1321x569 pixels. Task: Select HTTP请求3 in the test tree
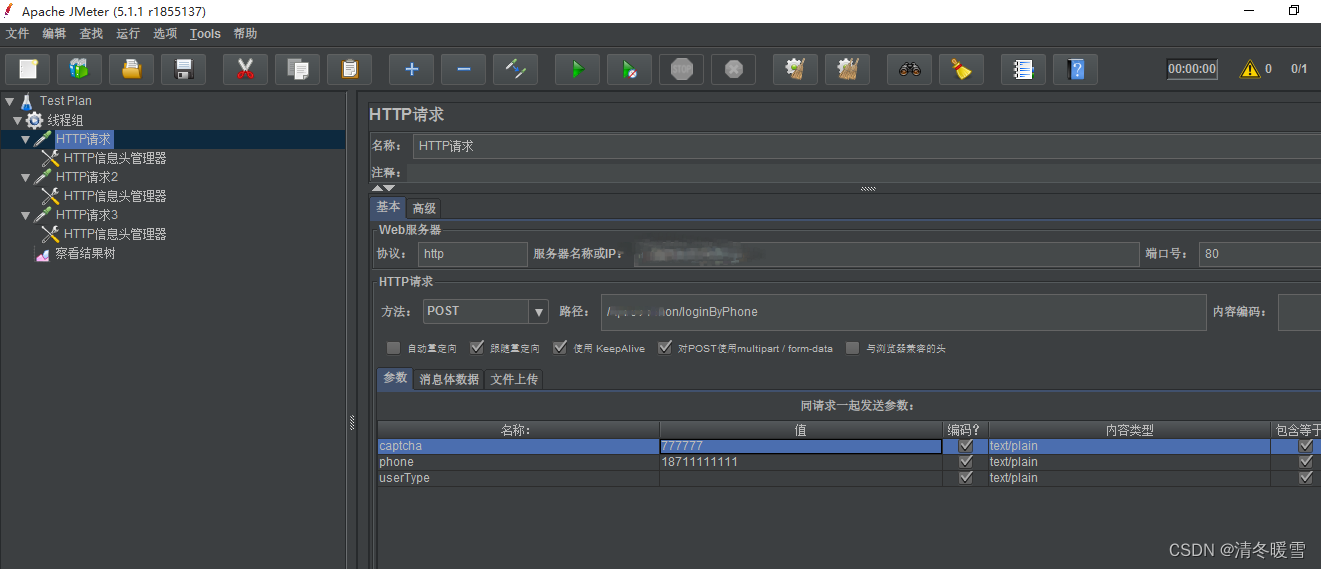coord(87,215)
